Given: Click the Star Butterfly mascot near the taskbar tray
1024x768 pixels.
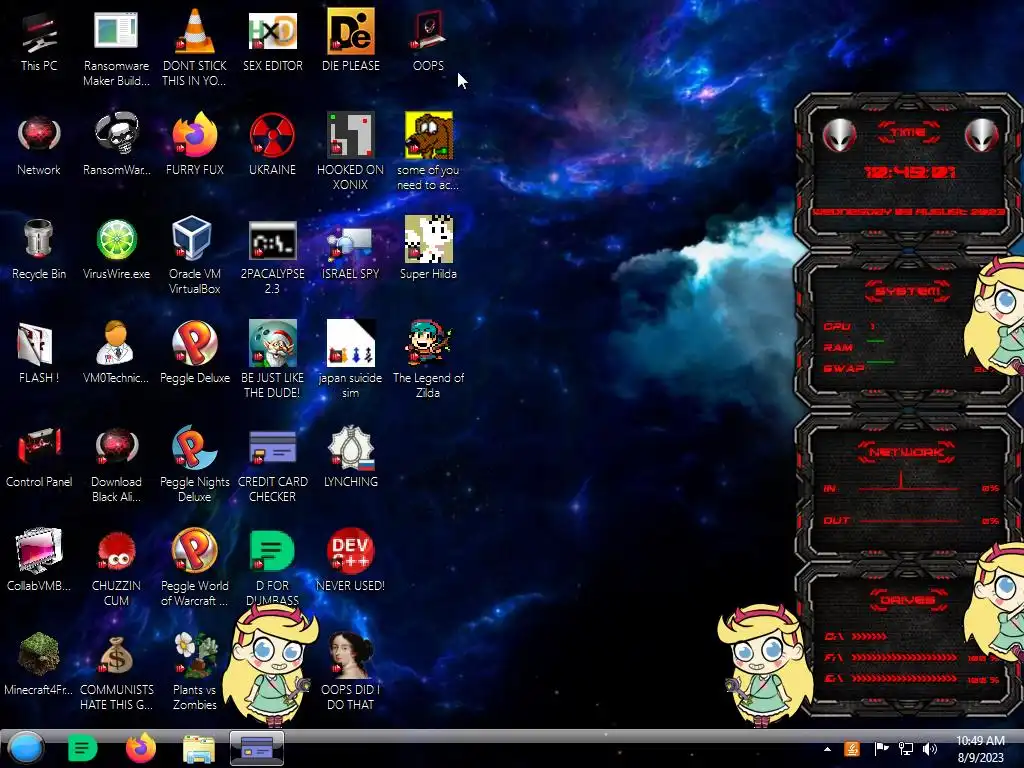Looking at the screenshot, I should [x=765, y=665].
